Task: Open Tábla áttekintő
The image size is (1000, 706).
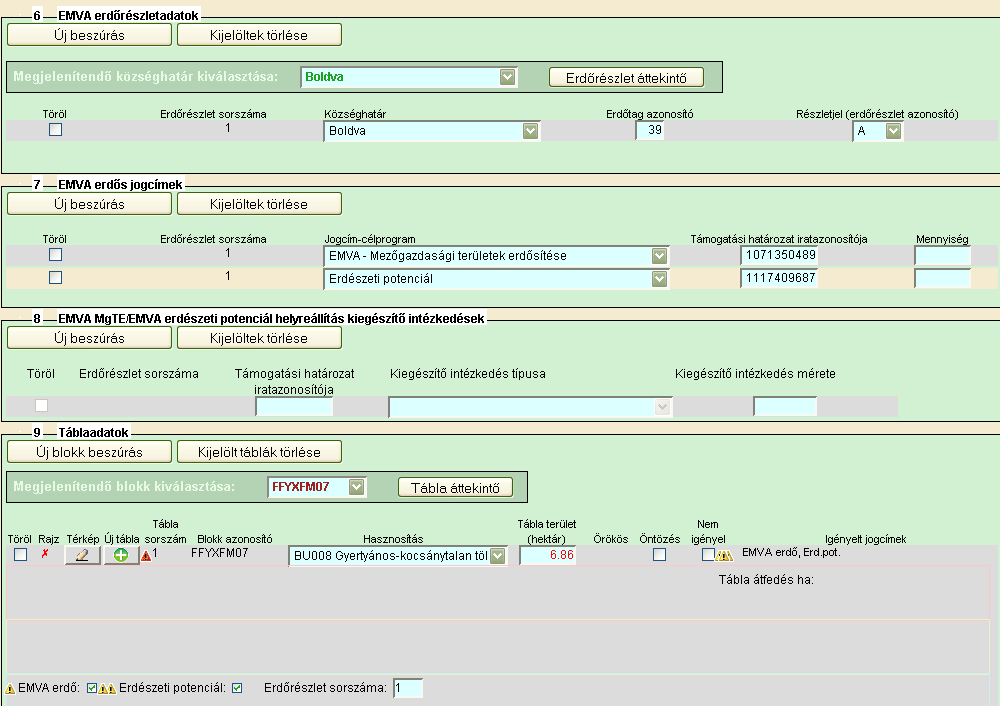Action: pyautogui.click(x=455, y=488)
